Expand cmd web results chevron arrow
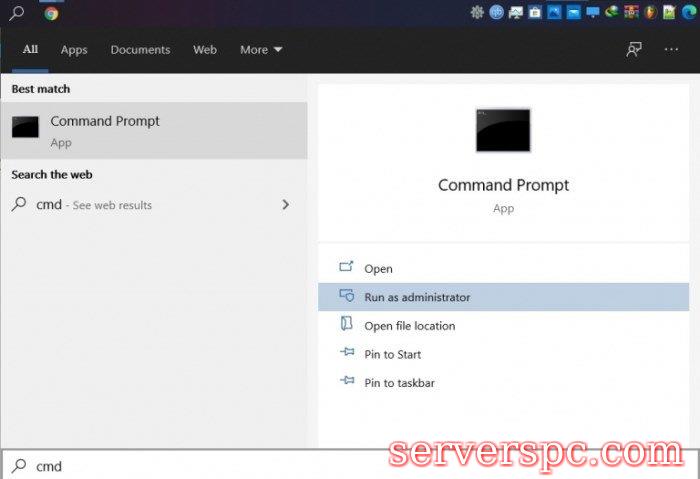 [285, 205]
